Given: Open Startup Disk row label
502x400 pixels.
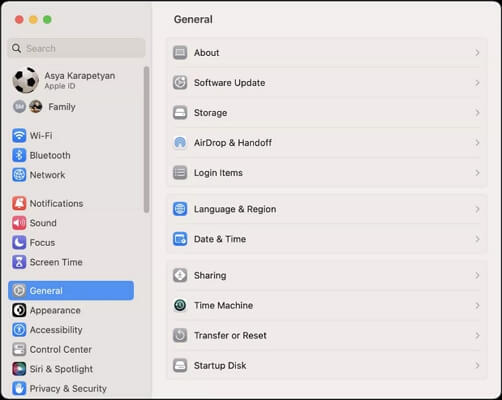Looking at the screenshot, I should [220, 365].
